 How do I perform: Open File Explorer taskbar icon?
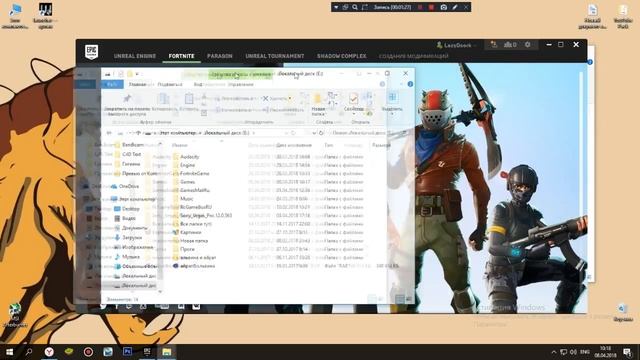point(167,352)
